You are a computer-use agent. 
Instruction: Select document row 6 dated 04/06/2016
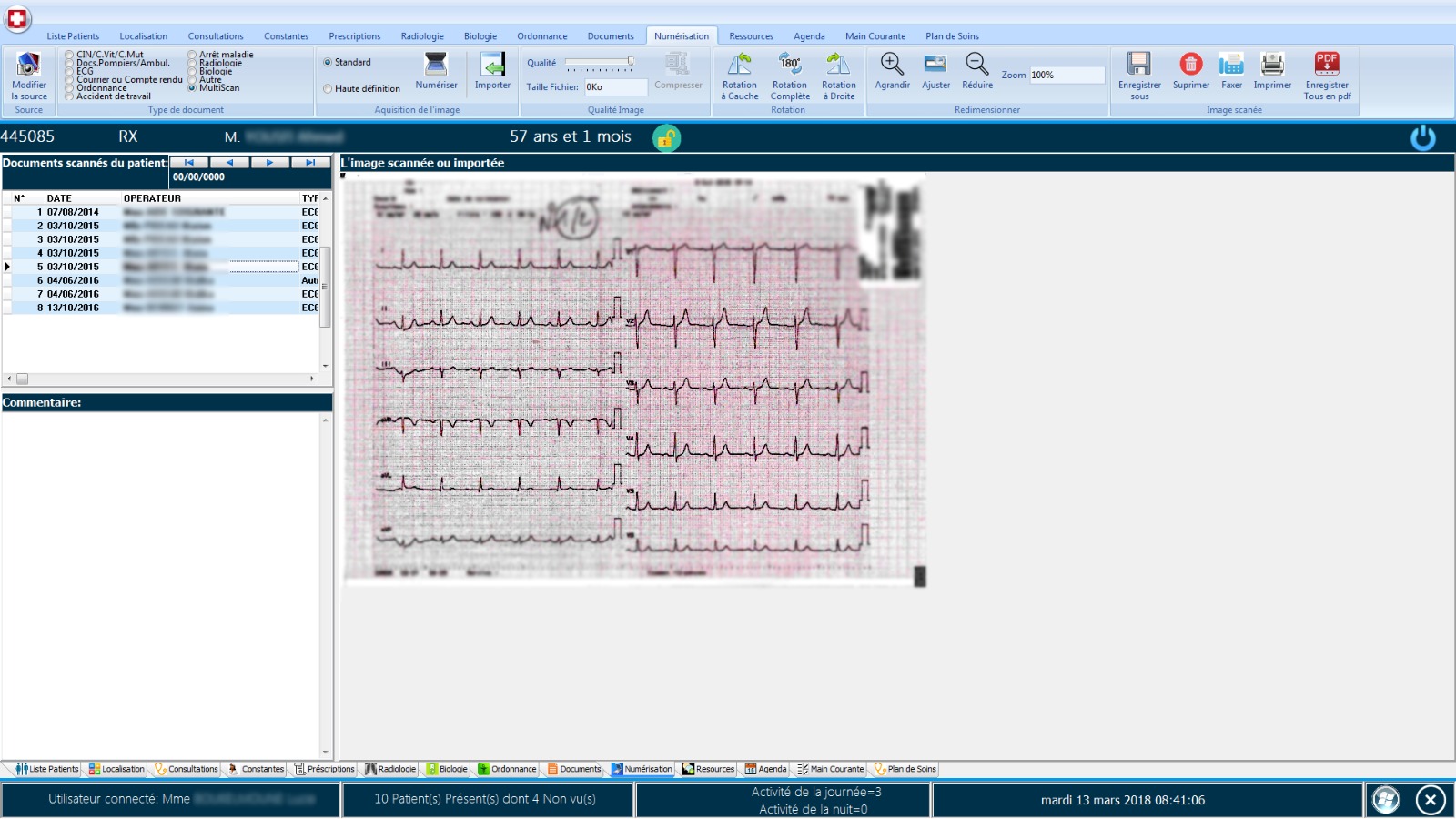pyautogui.click(x=162, y=280)
